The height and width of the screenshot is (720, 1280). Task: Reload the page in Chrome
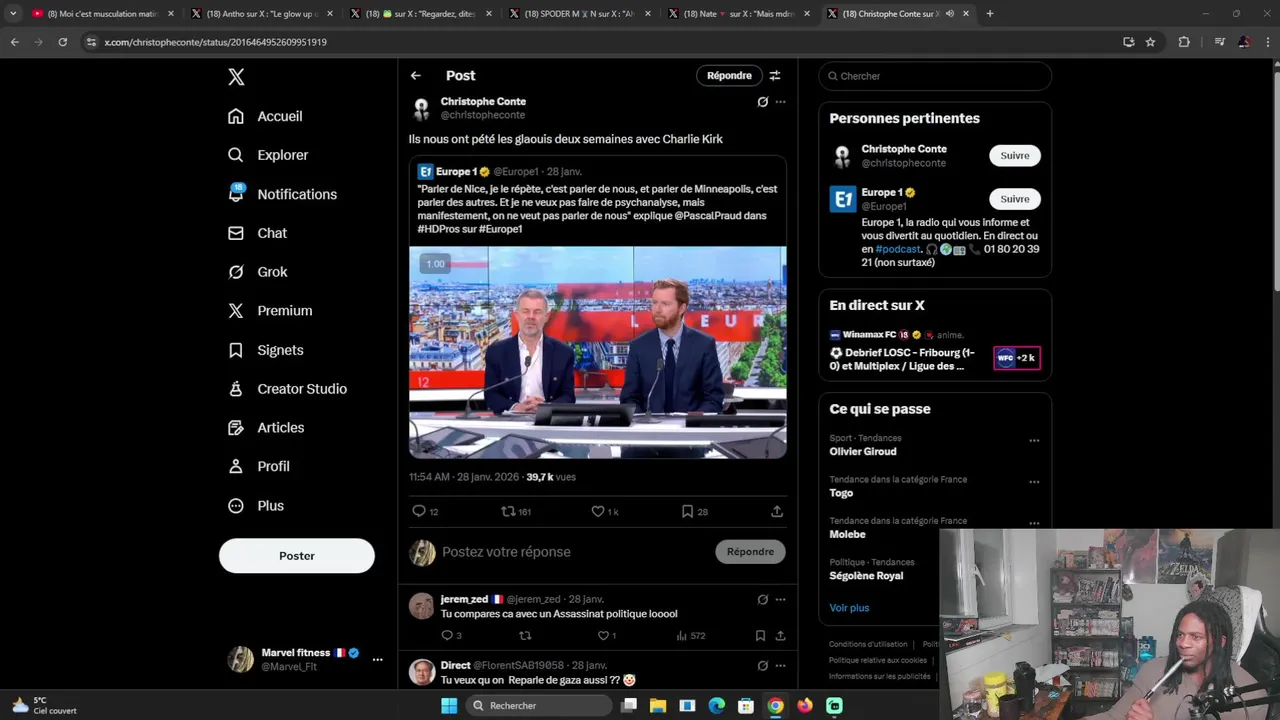(x=62, y=42)
